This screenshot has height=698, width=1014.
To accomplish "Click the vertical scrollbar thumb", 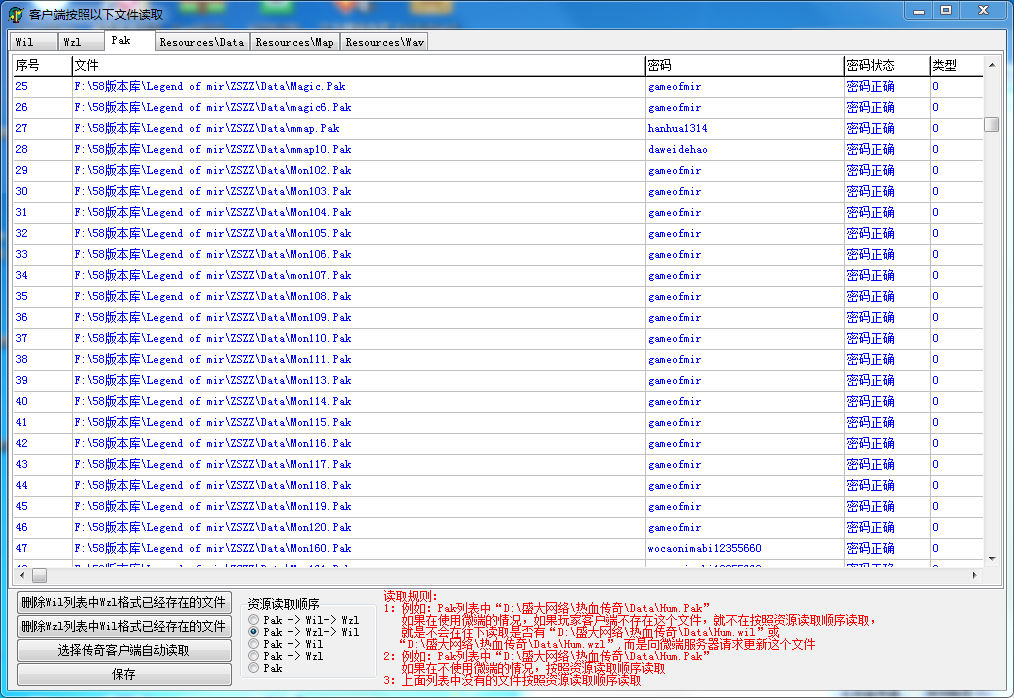I will [991, 124].
